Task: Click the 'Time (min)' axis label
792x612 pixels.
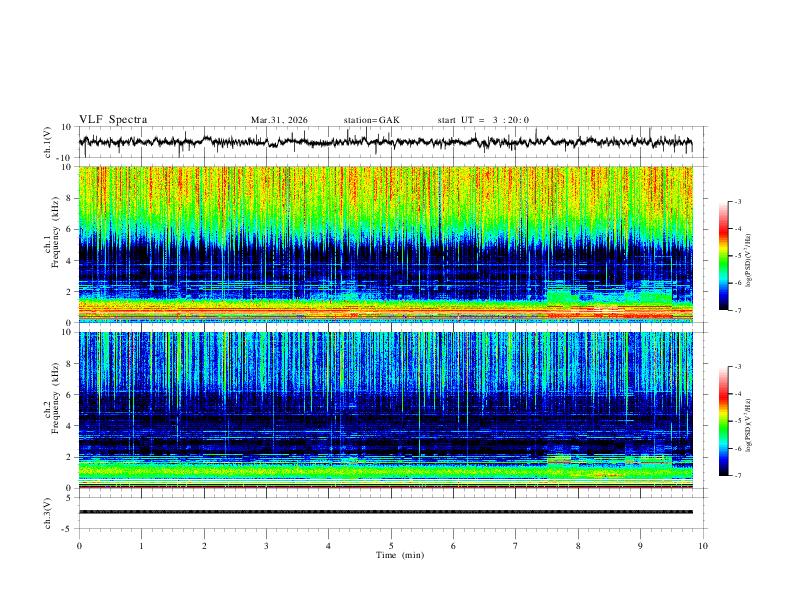Action: point(400,555)
